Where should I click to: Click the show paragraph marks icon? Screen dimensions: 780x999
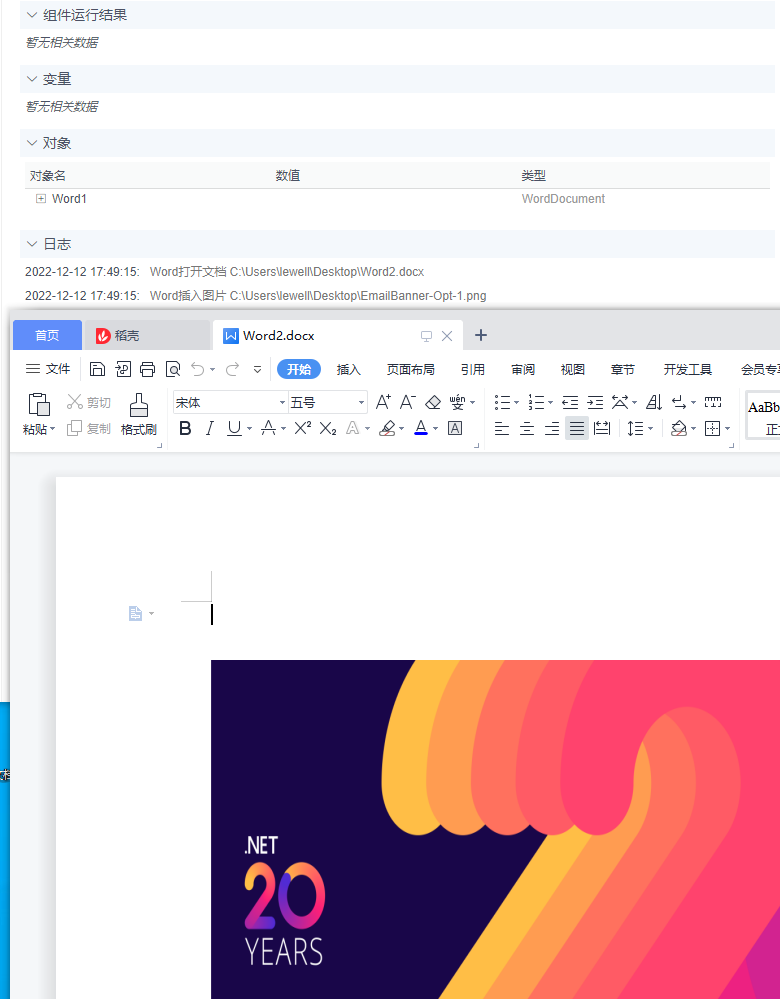pyautogui.click(x=679, y=402)
